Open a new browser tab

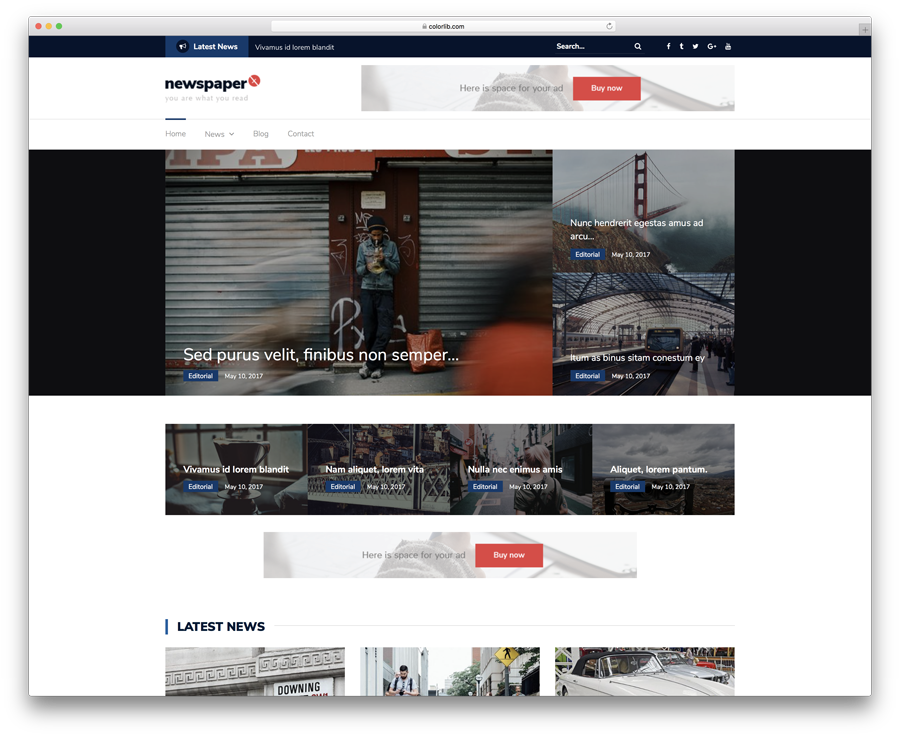coord(864,29)
